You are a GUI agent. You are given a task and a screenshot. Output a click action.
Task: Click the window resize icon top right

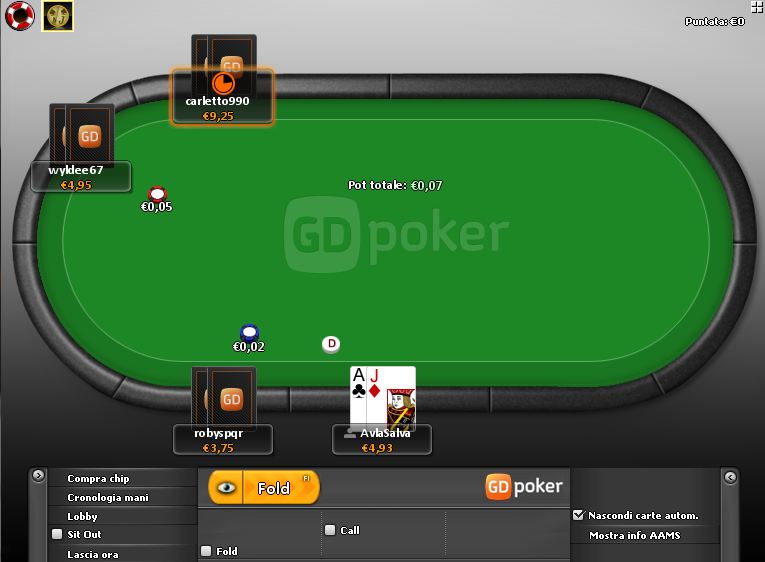757,7
